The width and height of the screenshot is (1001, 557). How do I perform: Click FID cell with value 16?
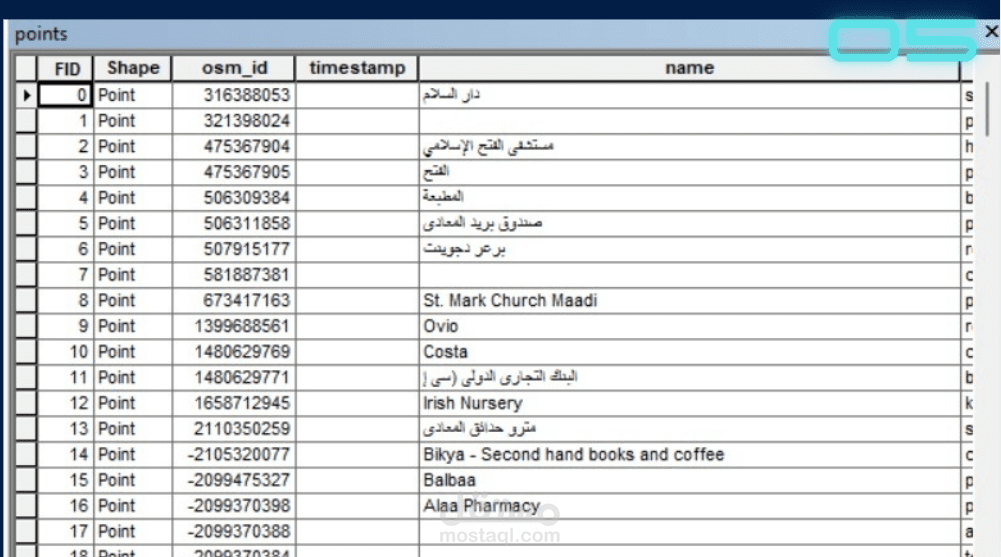click(66, 506)
